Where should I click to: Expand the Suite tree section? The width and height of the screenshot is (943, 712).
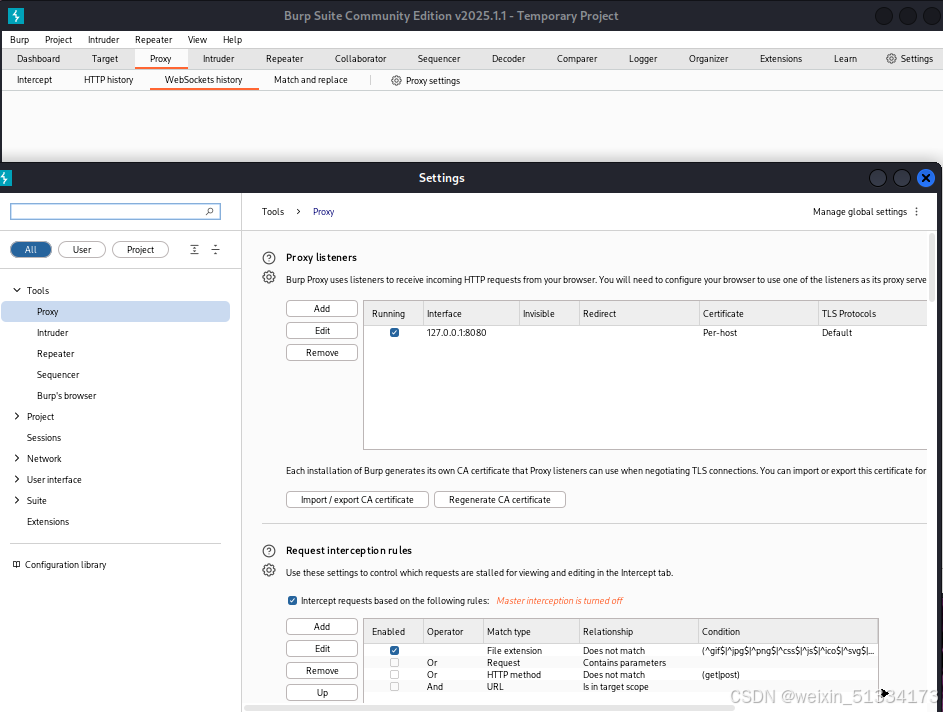[17, 501]
